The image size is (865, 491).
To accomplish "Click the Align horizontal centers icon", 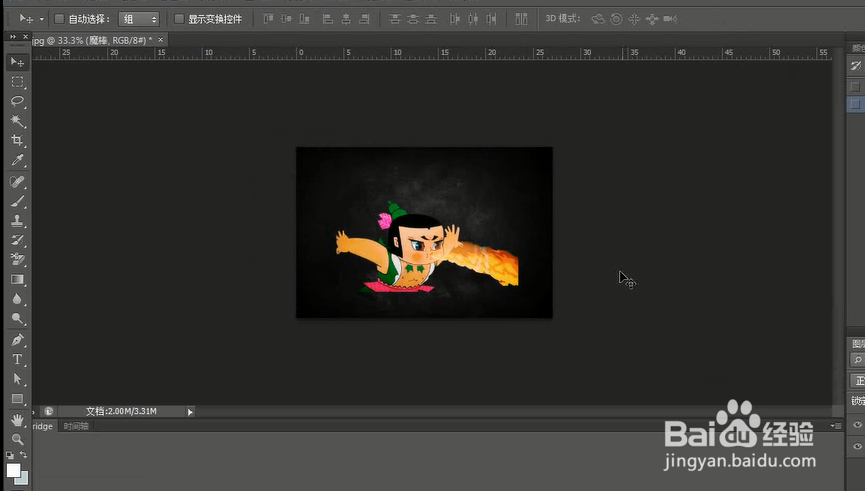I will click(346, 19).
